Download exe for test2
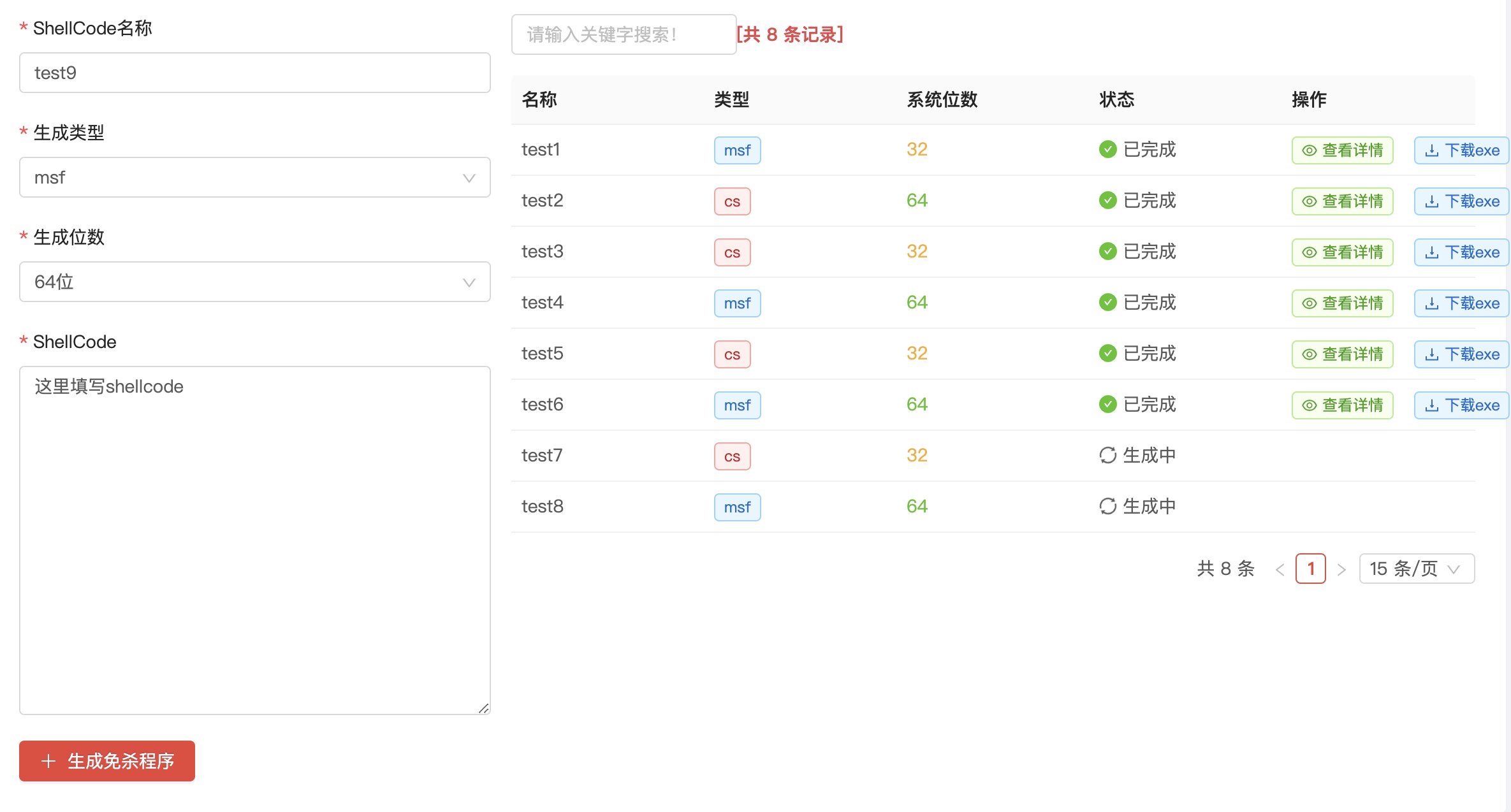 pyautogui.click(x=1461, y=201)
